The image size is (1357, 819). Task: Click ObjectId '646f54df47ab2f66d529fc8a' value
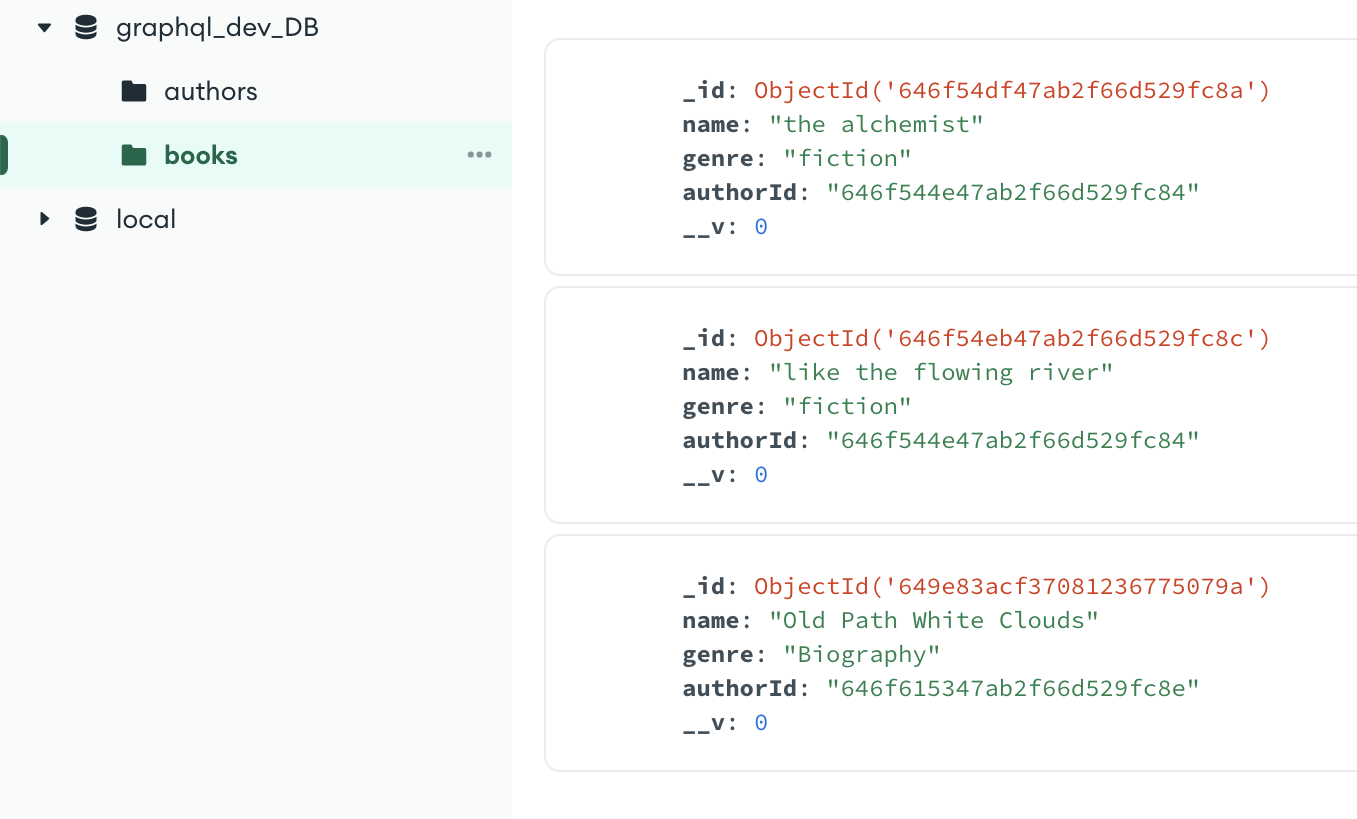click(x=1012, y=91)
